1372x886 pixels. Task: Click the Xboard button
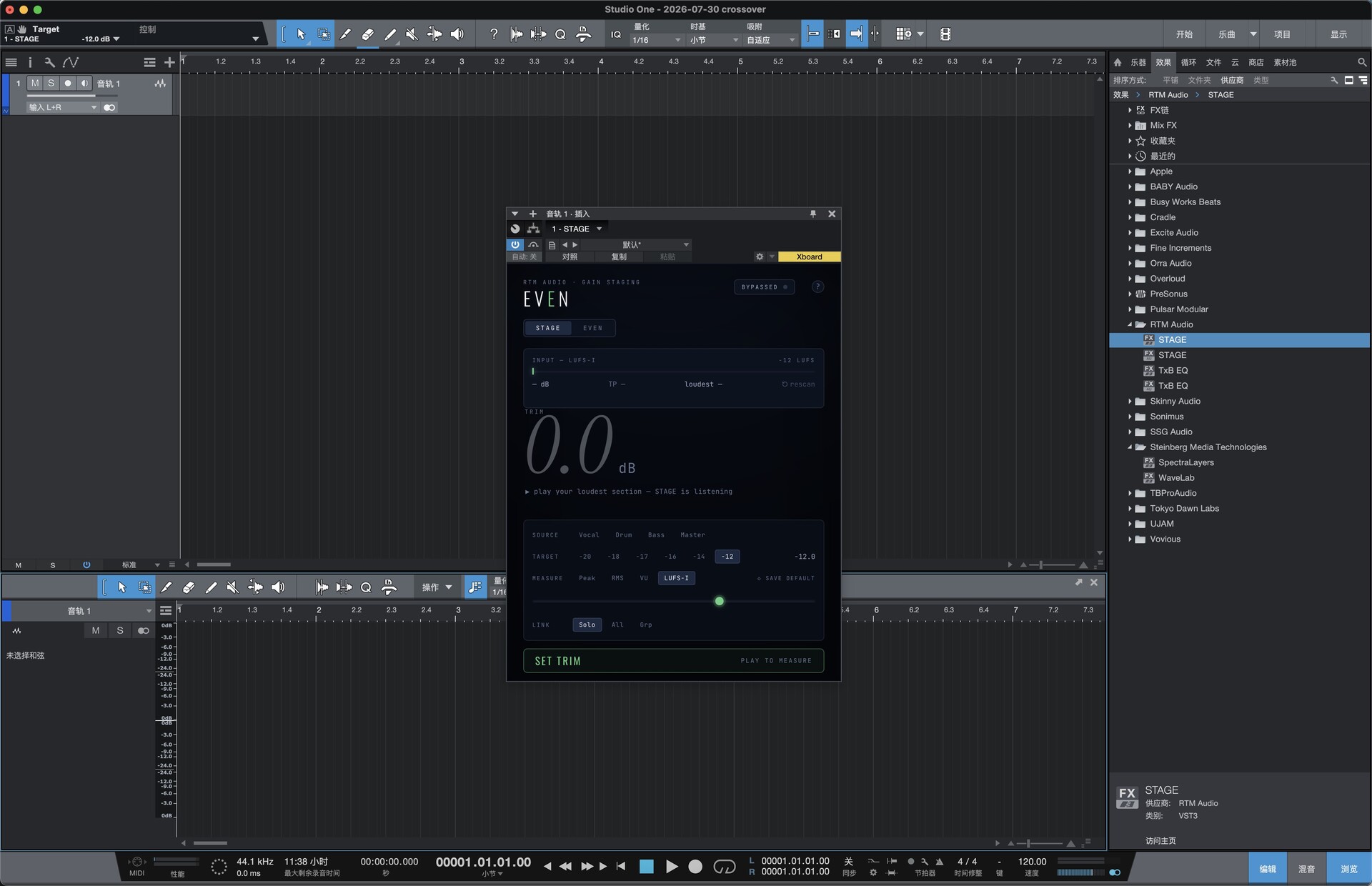pos(809,257)
